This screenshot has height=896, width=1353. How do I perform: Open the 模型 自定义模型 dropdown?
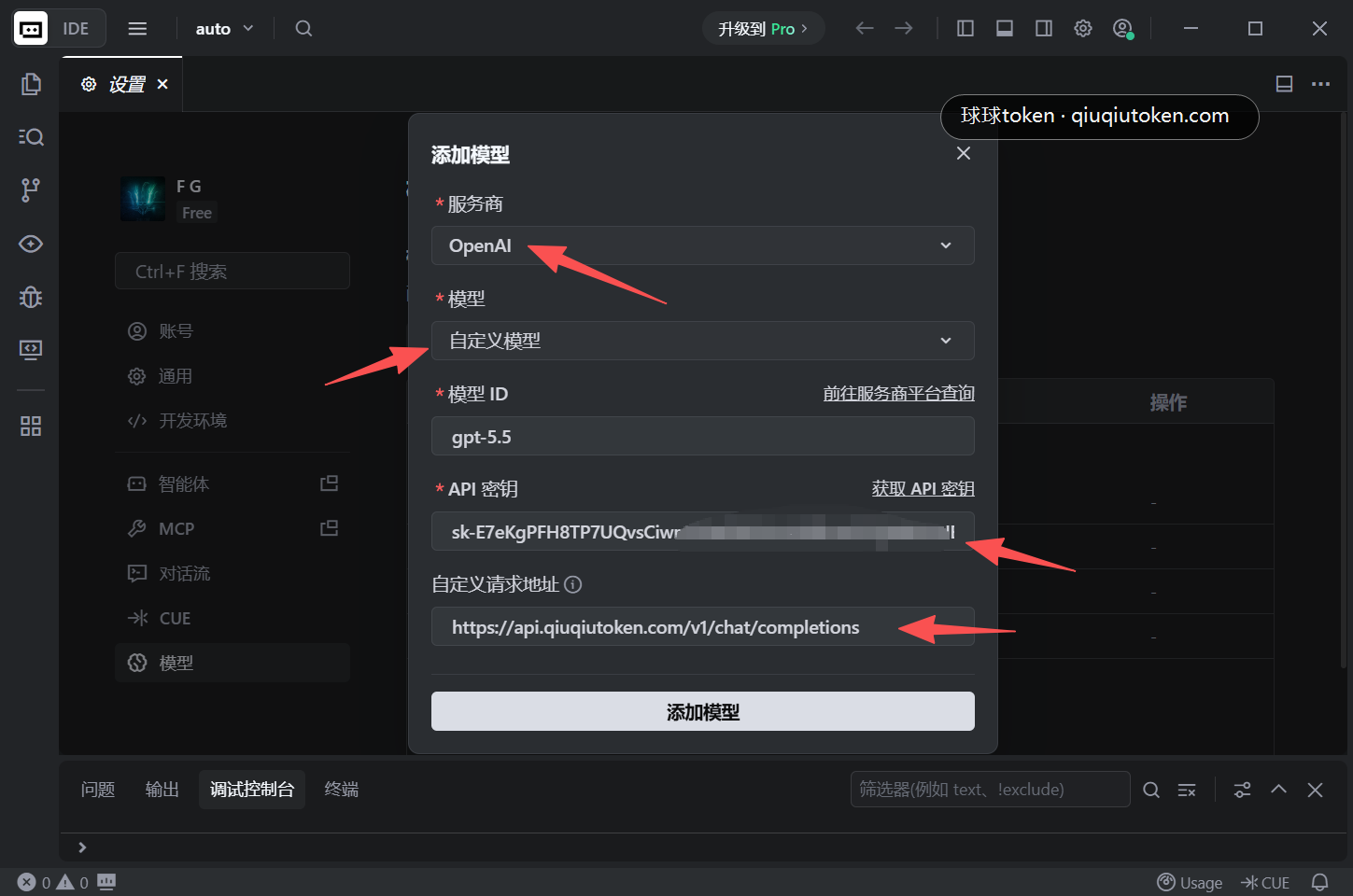702,341
